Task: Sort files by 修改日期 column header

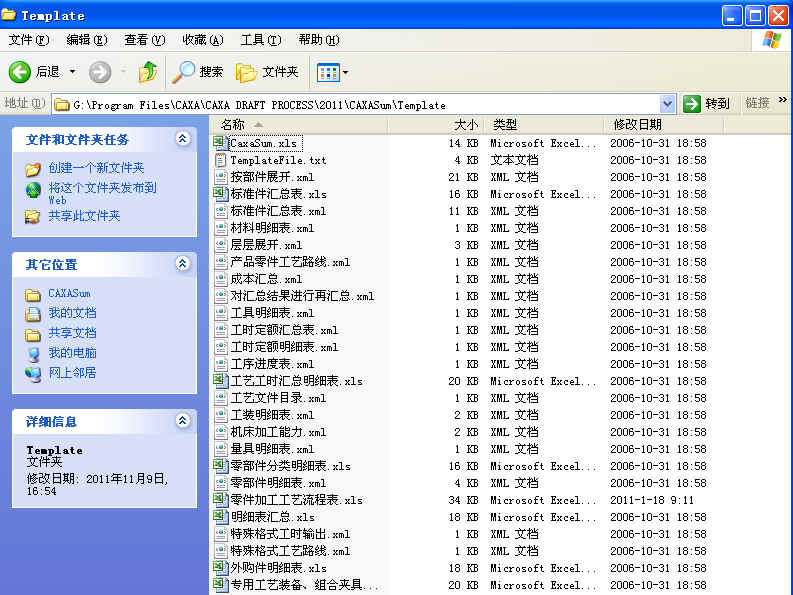Action: [637, 125]
